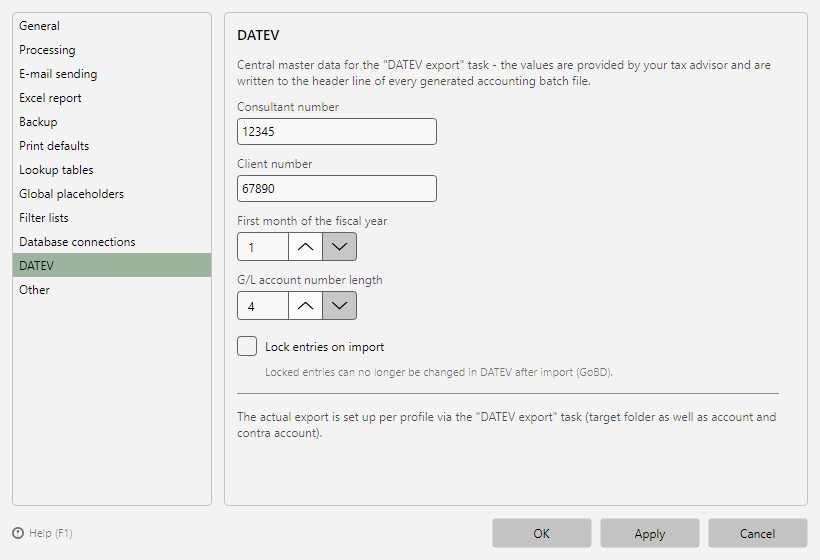The width and height of the screenshot is (820, 560).
Task: Open the Other settings page
Action: point(112,290)
